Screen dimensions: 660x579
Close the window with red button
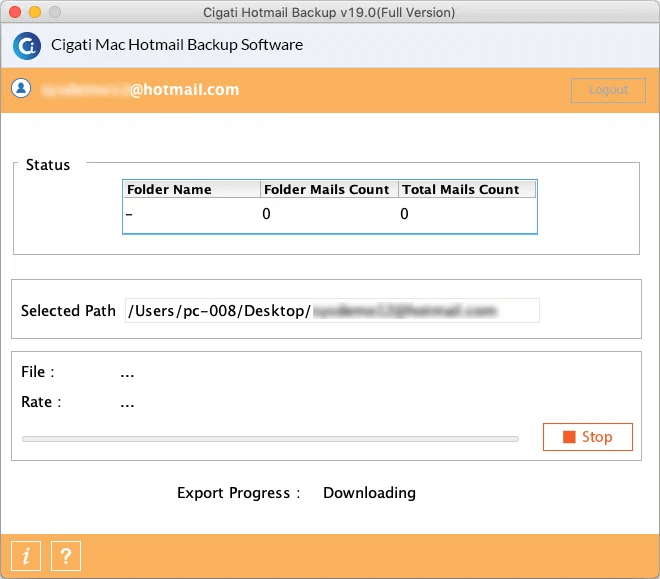click(15, 12)
